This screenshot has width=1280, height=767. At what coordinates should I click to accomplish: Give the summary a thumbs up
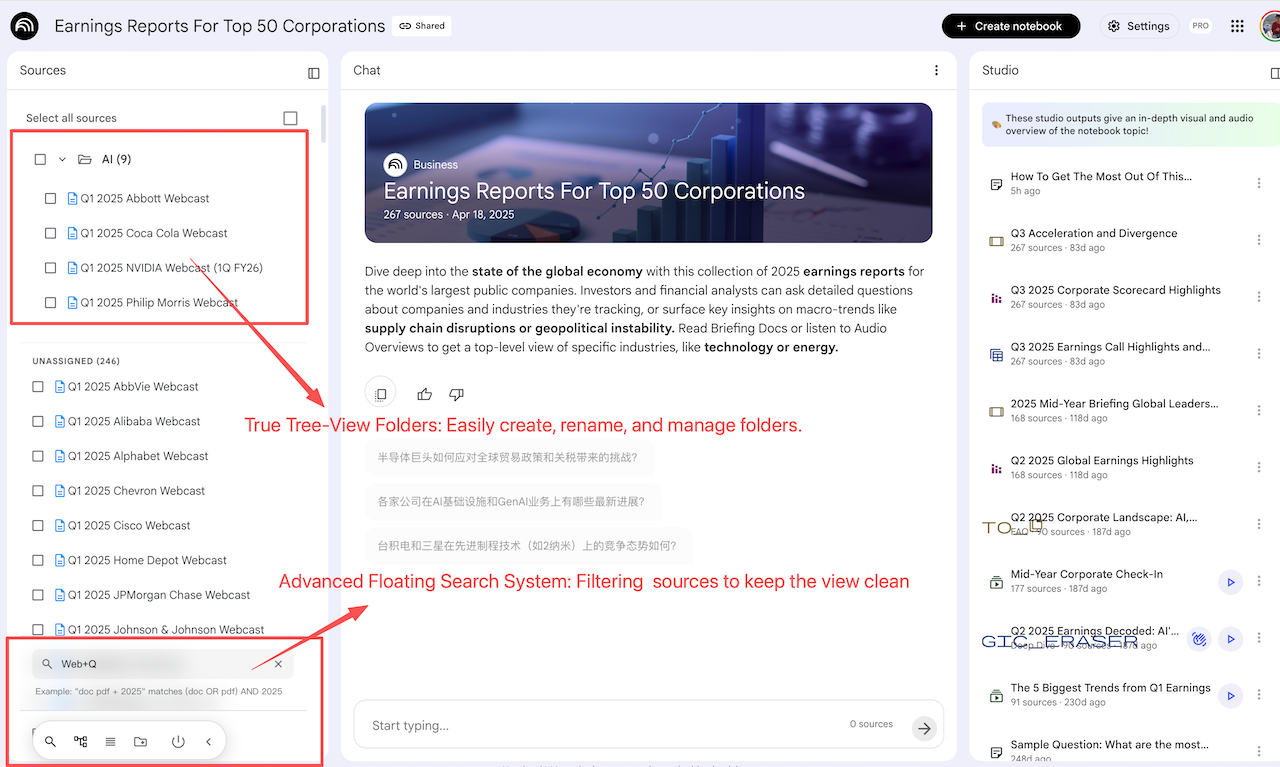pos(425,394)
